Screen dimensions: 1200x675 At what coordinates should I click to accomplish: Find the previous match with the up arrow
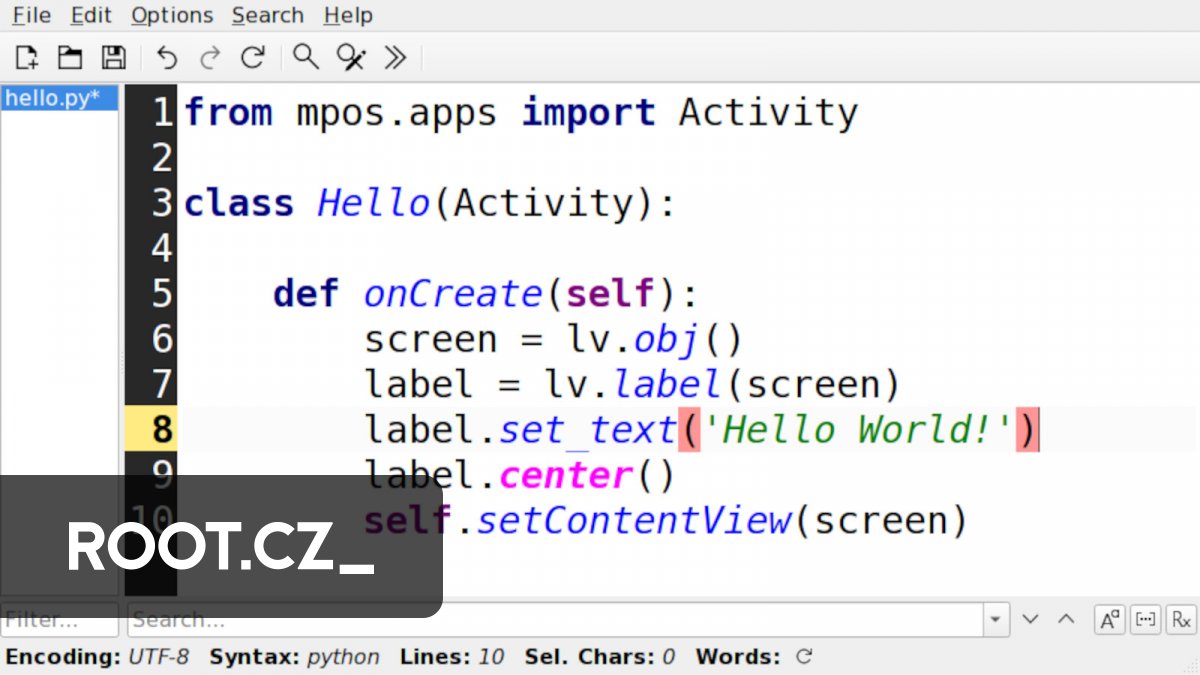point(1066,619)
